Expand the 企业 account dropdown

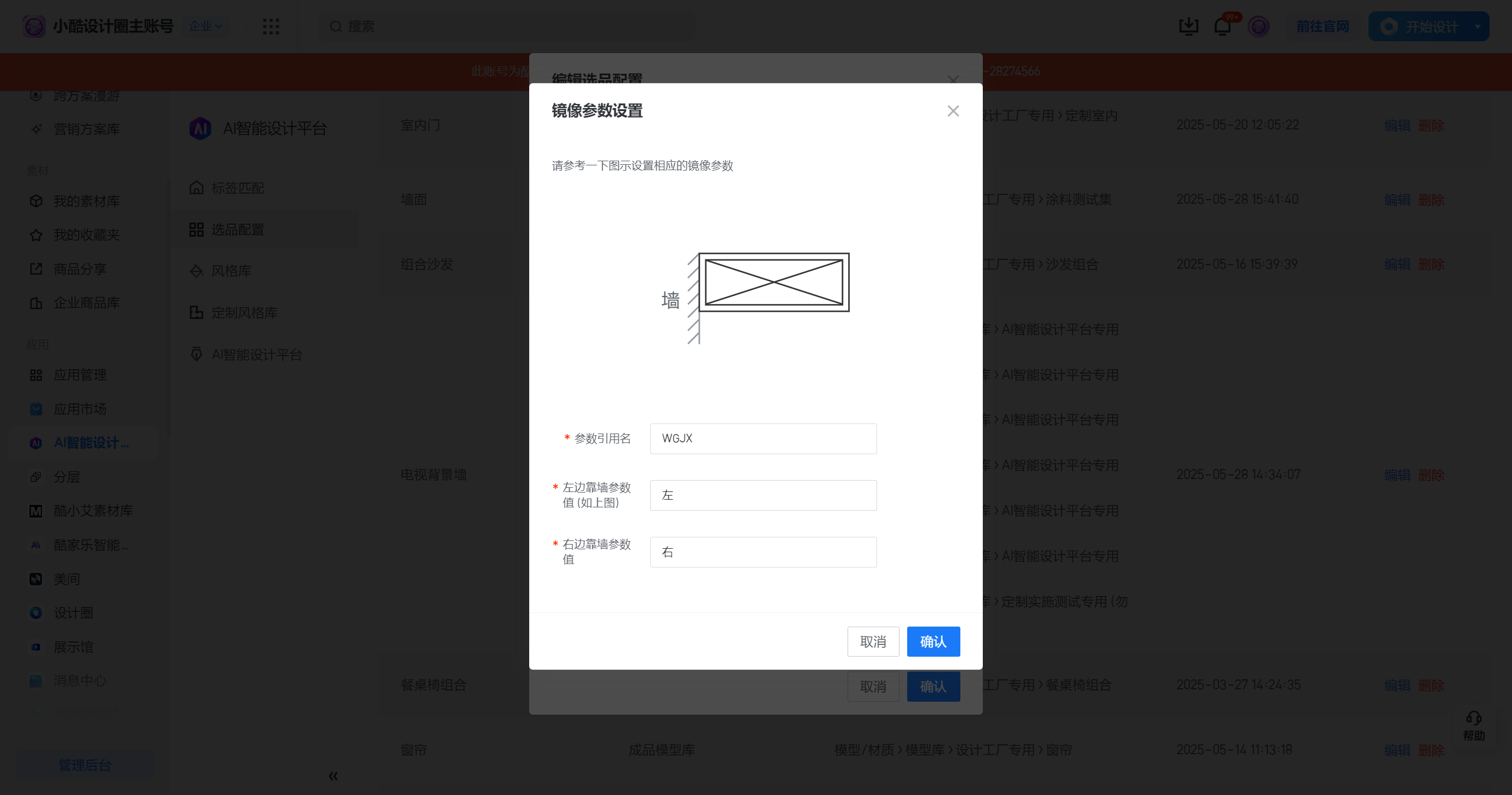coord(206,26)
